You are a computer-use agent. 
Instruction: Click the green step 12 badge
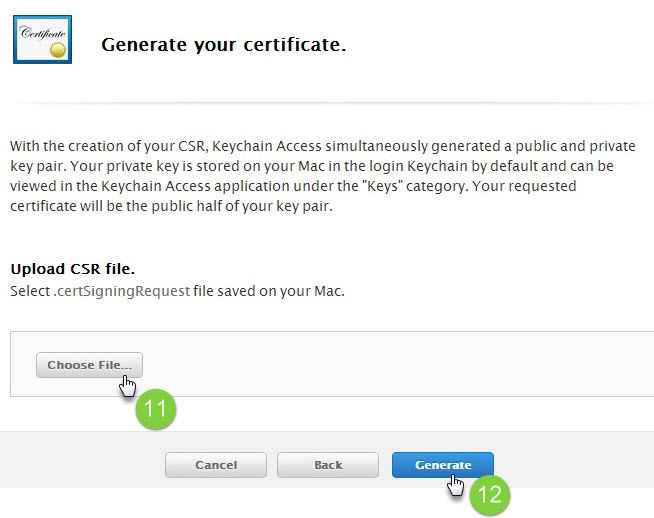pyautogui.click(x=490, y=494)
